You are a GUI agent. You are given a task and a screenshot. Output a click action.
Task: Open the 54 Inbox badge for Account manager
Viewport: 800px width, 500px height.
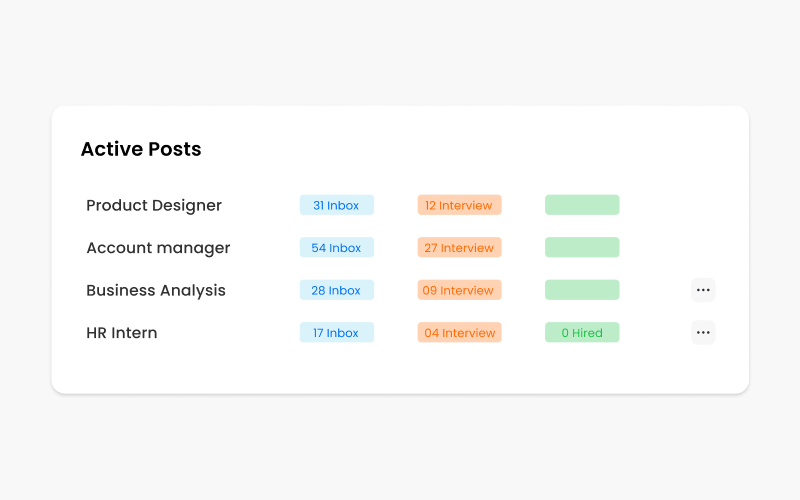click(x=337, y=247)
